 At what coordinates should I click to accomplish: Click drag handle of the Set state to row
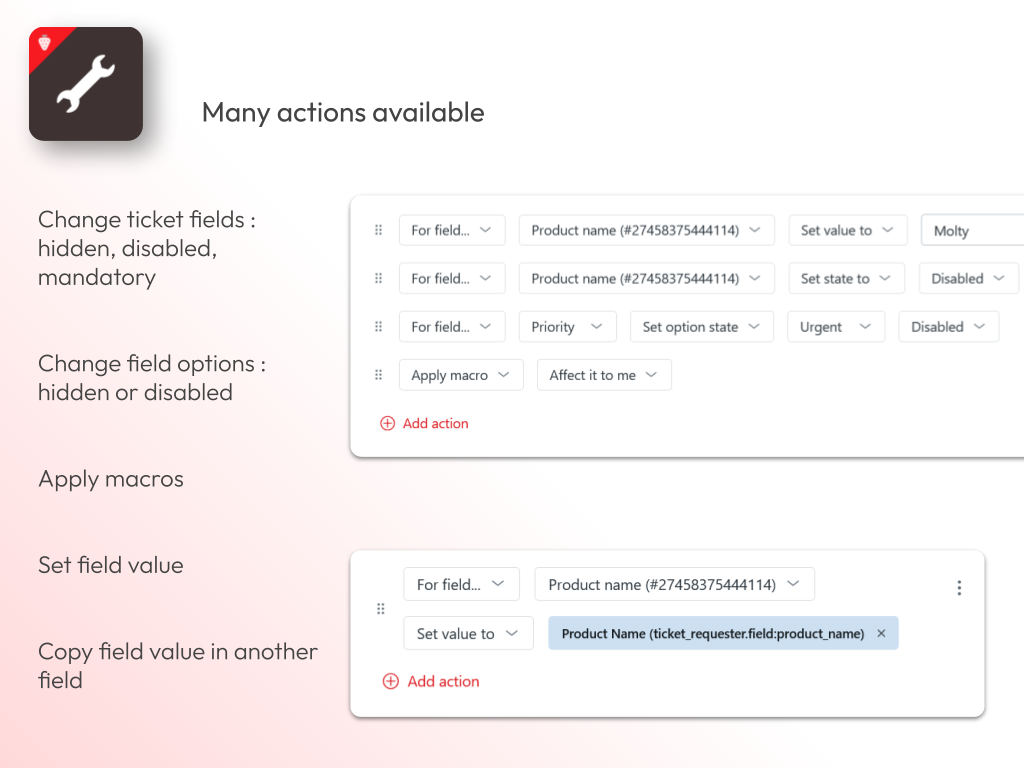[x=378, y=279]
